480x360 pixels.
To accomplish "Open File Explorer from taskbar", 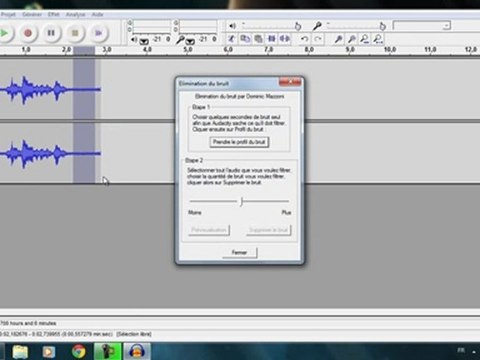I will point(20,352).
